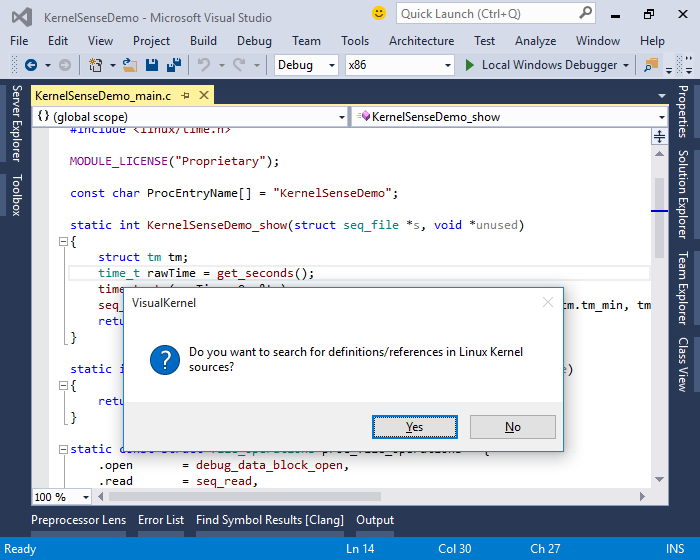Viewport: 700px width, 560px height.
Task: Open the Class View side tab
Action: click(683, 365)
